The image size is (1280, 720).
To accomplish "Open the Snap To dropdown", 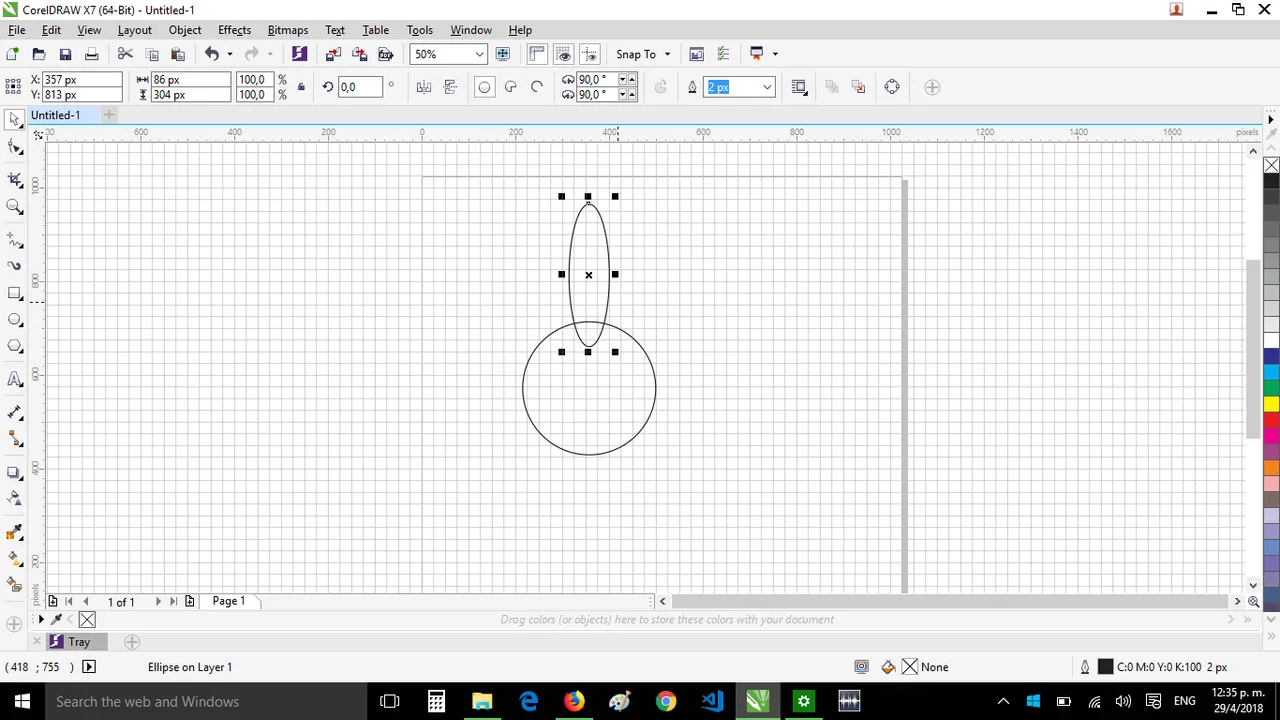I will pos(667,54).
